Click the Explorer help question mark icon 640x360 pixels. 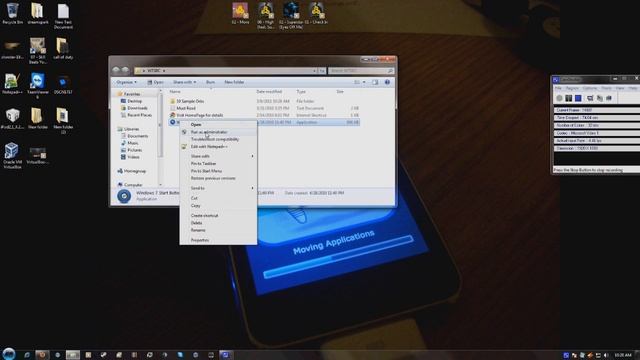click(x=387, y=82)
